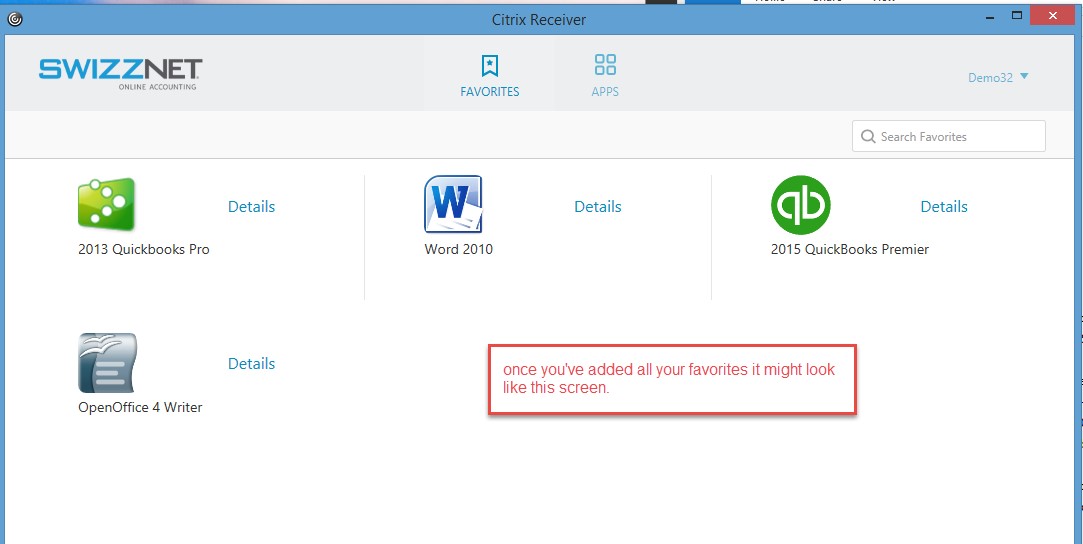Click the Citrix Receiver title bar icon
The height and width of the screenshot is (544, 1083).
tap(15, 19)
